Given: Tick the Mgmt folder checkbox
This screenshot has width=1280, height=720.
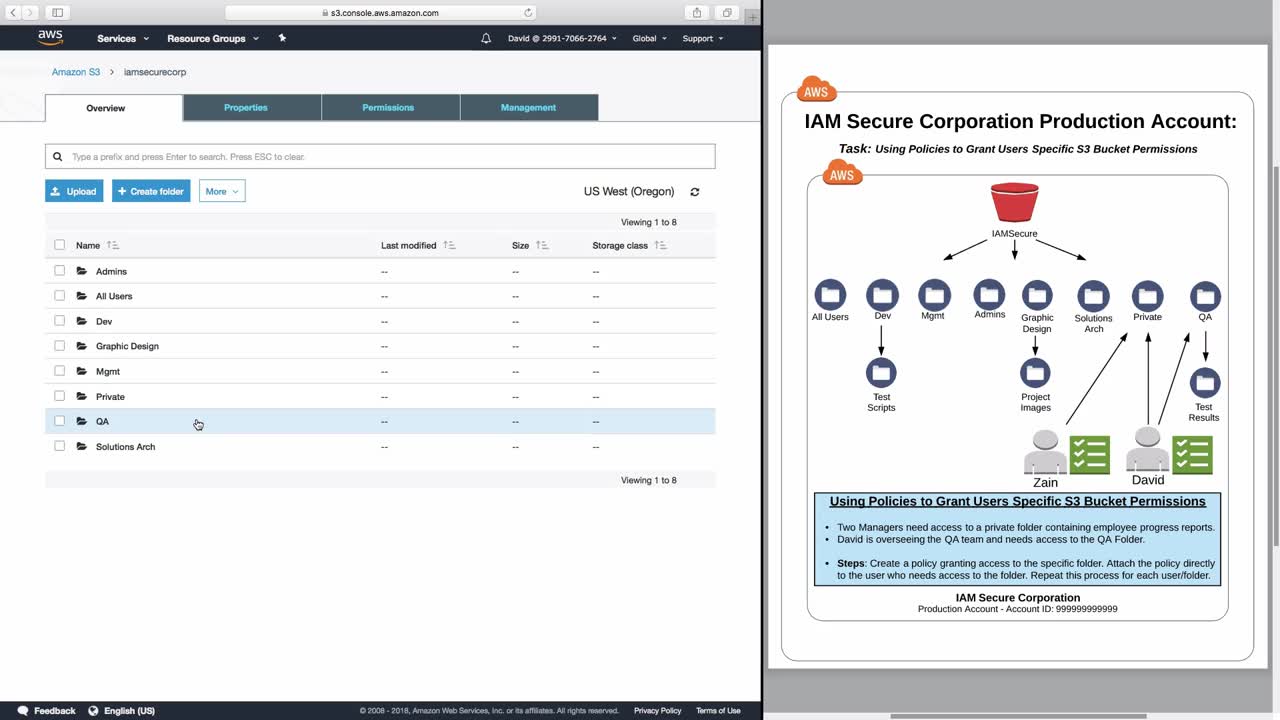Looking at the screenshot, I should tap(59, 371).
